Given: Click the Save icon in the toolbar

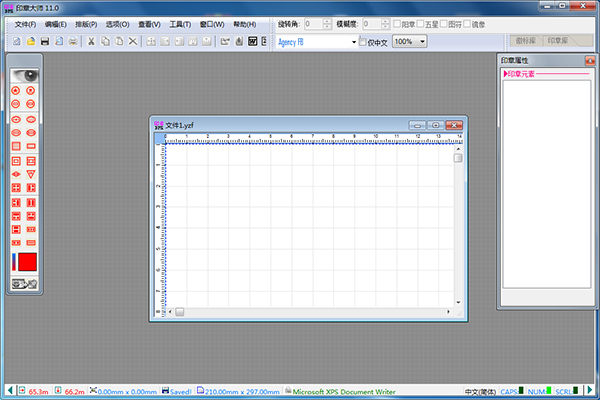Looking at the screenshot, I should click(45, 41).
